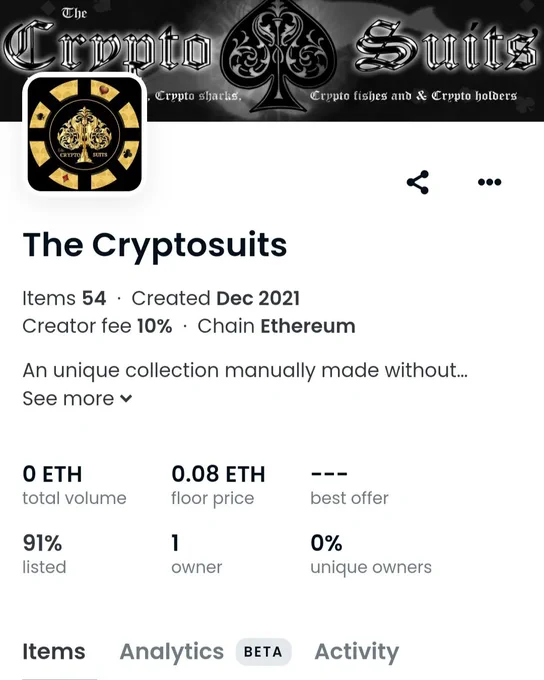Viewport: 544px width, 680px height.
Task: Click the truncated collection description text
Action: click(x=245, y=371)
